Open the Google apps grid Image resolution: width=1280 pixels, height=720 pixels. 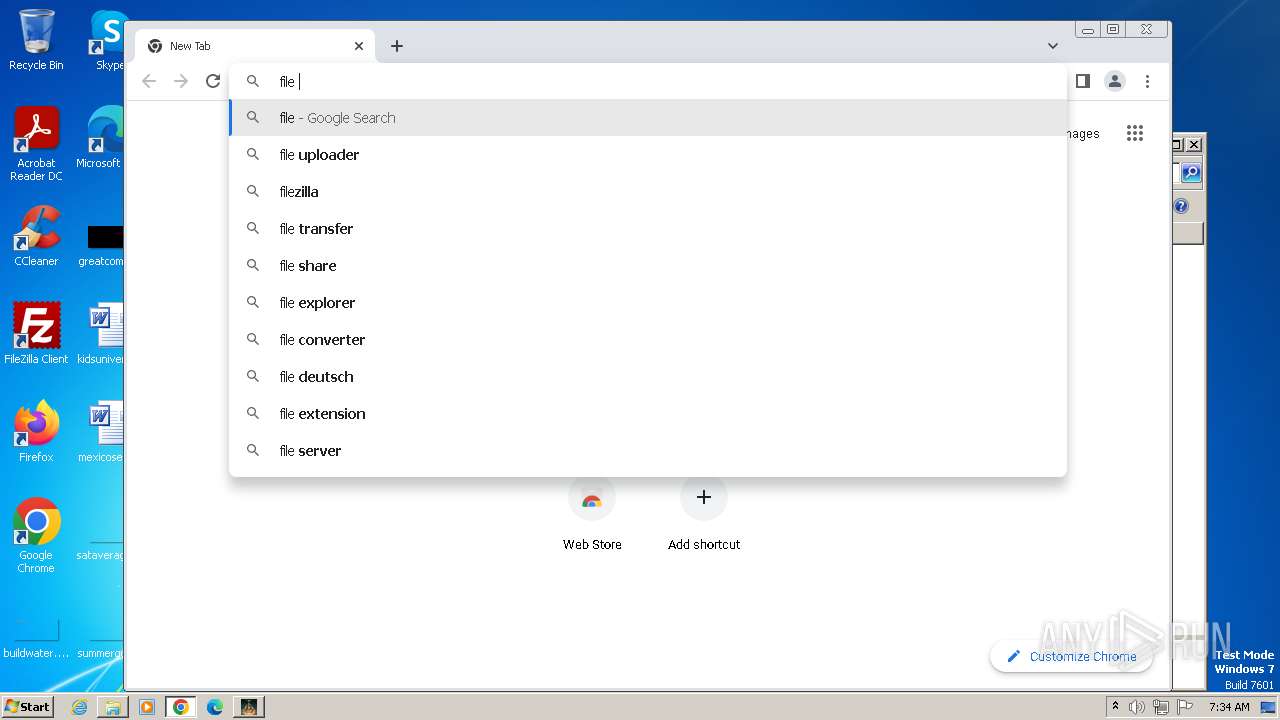coord(1134,133)
